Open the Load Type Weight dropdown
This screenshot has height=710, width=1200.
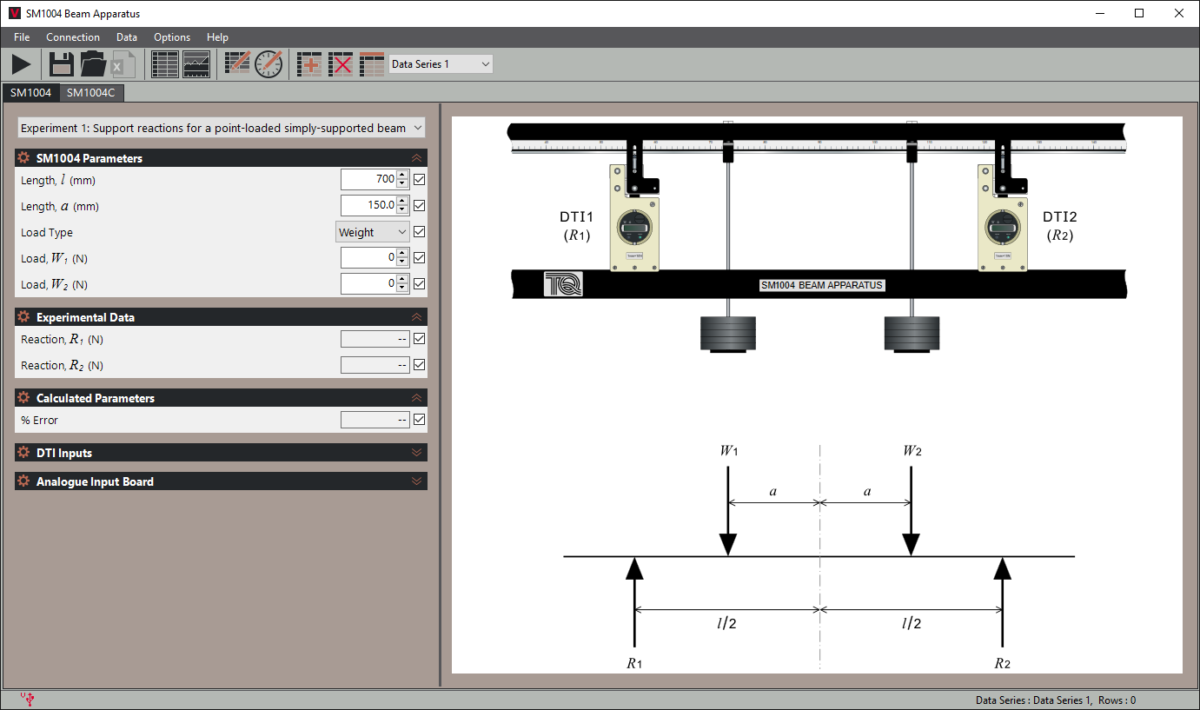372,232
